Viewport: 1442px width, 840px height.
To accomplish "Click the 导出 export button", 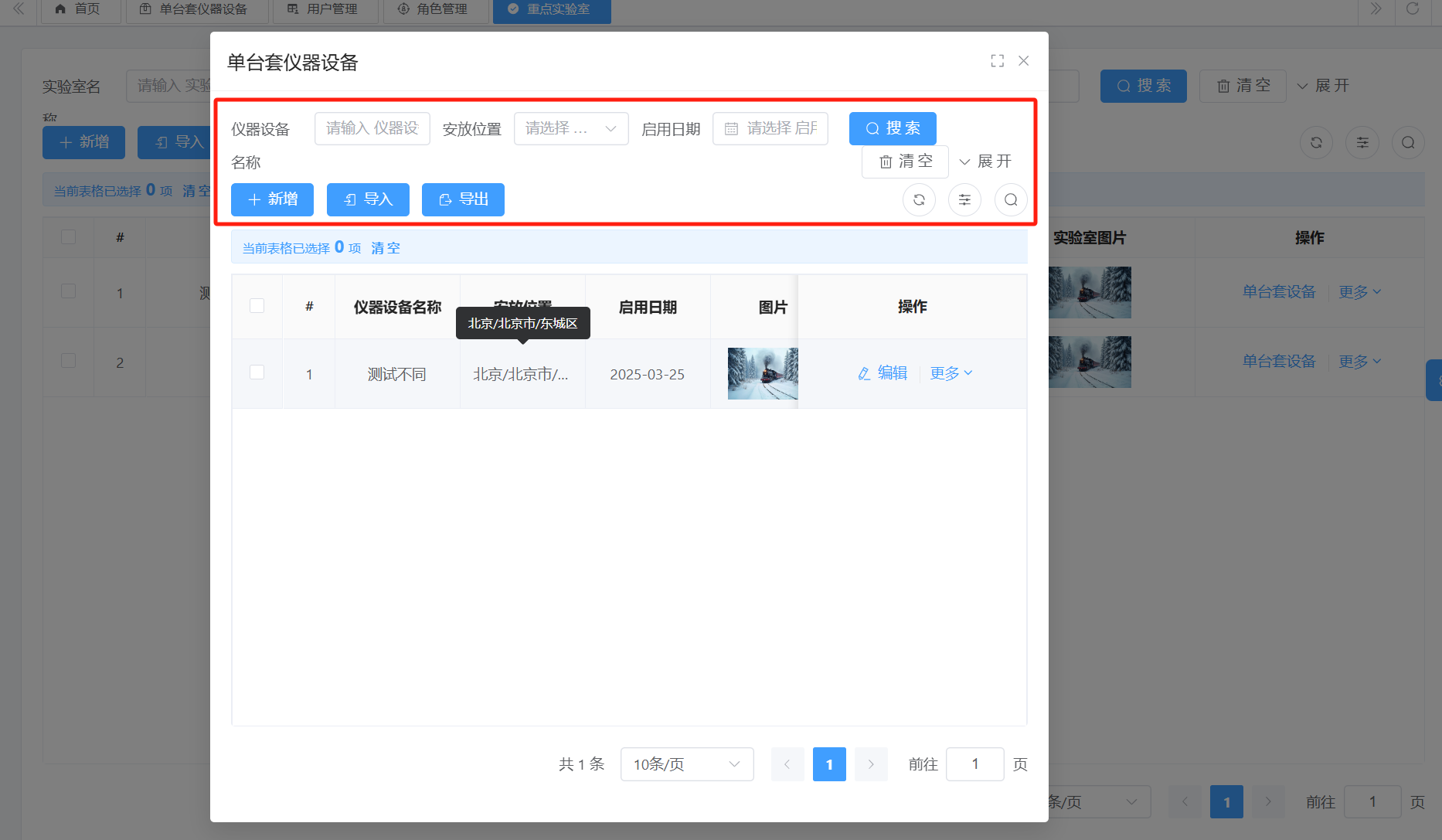I will (x=463, y=199).
